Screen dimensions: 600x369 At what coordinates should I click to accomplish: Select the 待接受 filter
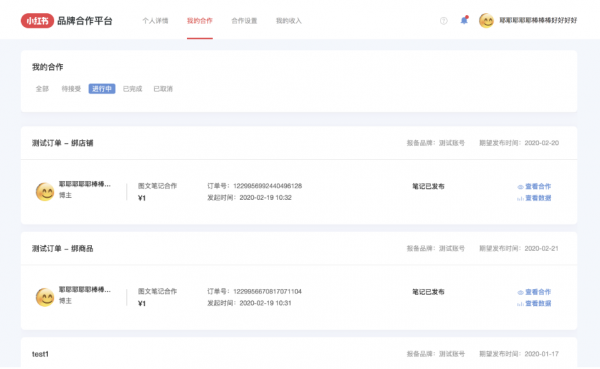(71, 89)
